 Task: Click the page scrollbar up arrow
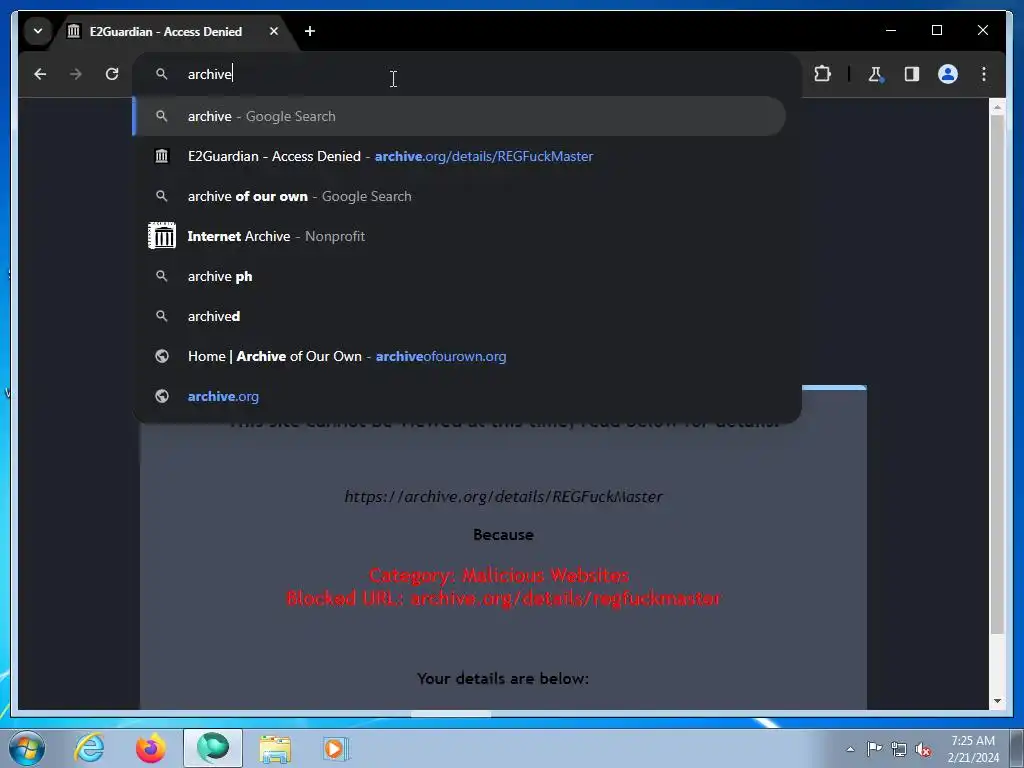[997, 106]
